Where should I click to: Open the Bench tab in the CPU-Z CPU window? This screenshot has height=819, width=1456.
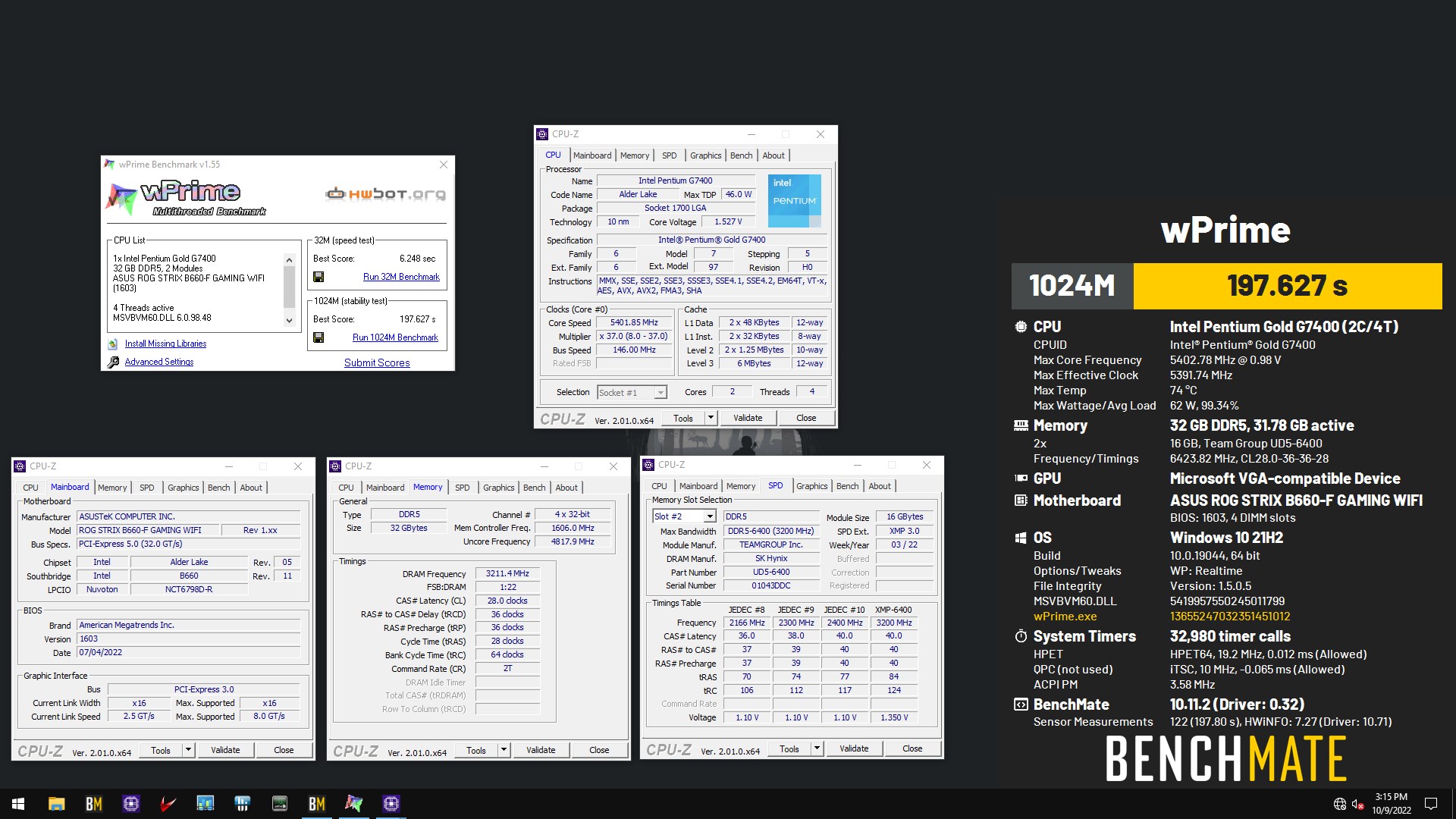click(x=741, y=155)
